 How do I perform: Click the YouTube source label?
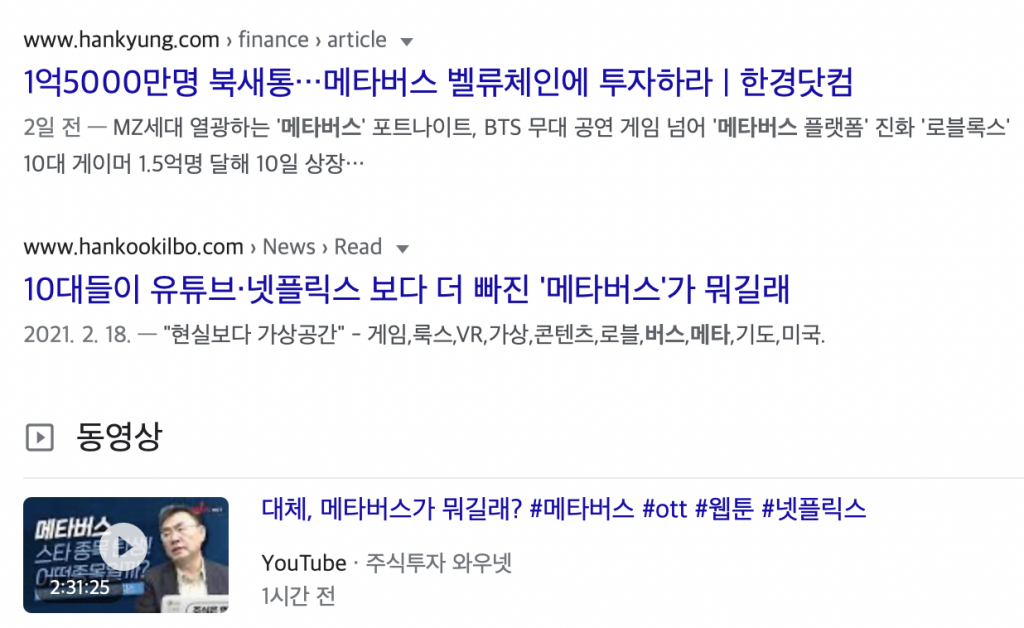point(304,563)
